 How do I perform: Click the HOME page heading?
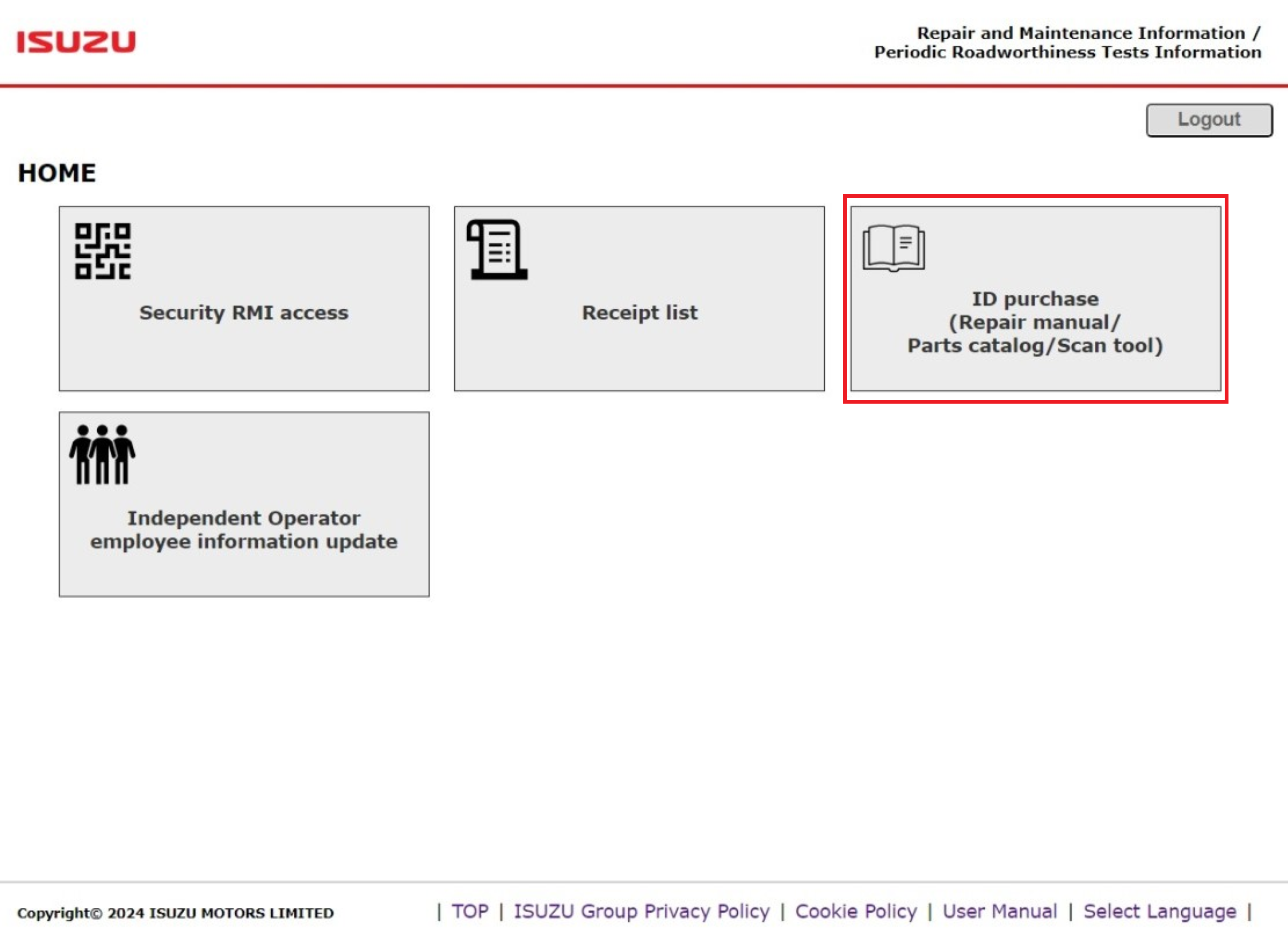[57, 173]
